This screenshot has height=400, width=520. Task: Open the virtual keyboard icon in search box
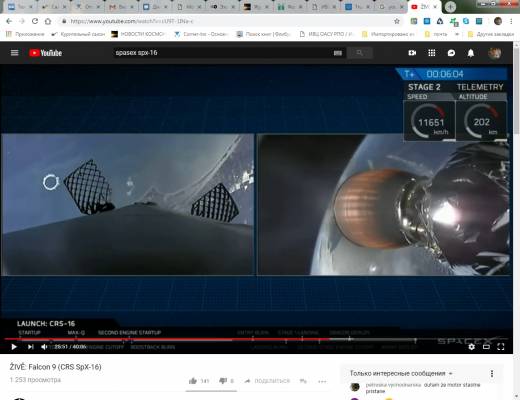(x=337, y=53)
